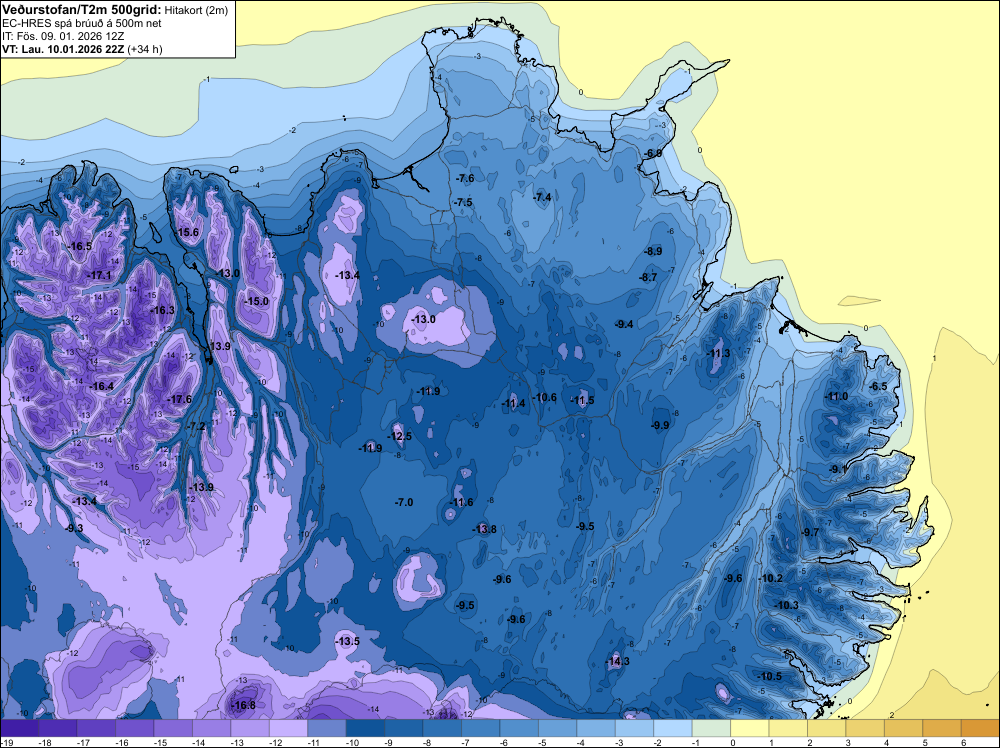
Task: Select the -11.4 temperature label
Action: coord(513,403)
